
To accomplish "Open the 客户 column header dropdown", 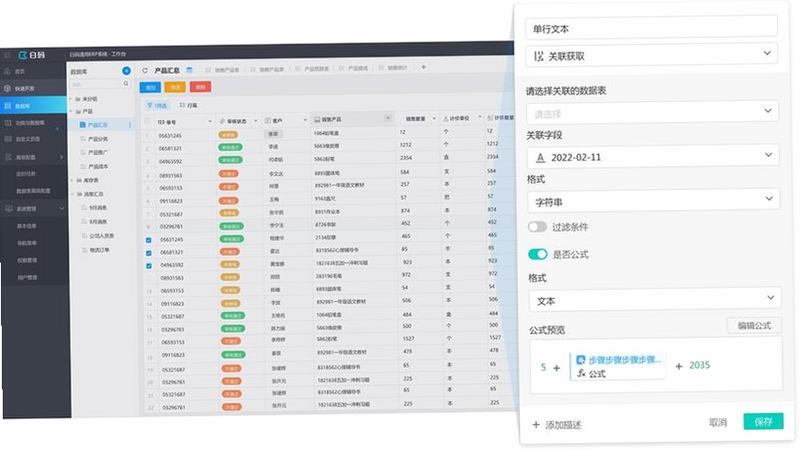I will click(x=305, y=120).
